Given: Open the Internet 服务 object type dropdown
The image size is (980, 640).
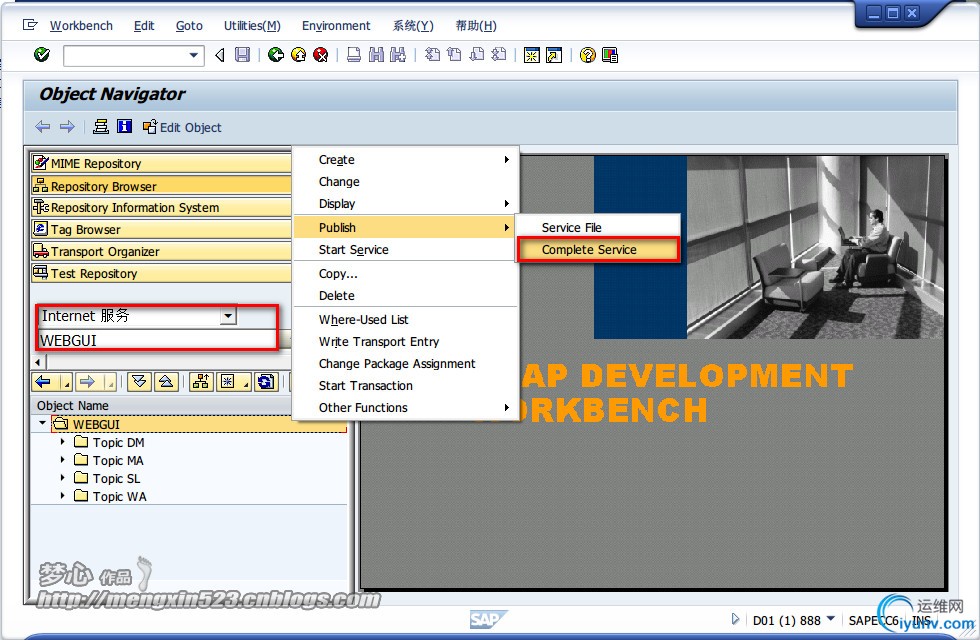Looking at the screenshot, I should pos(228,316).
